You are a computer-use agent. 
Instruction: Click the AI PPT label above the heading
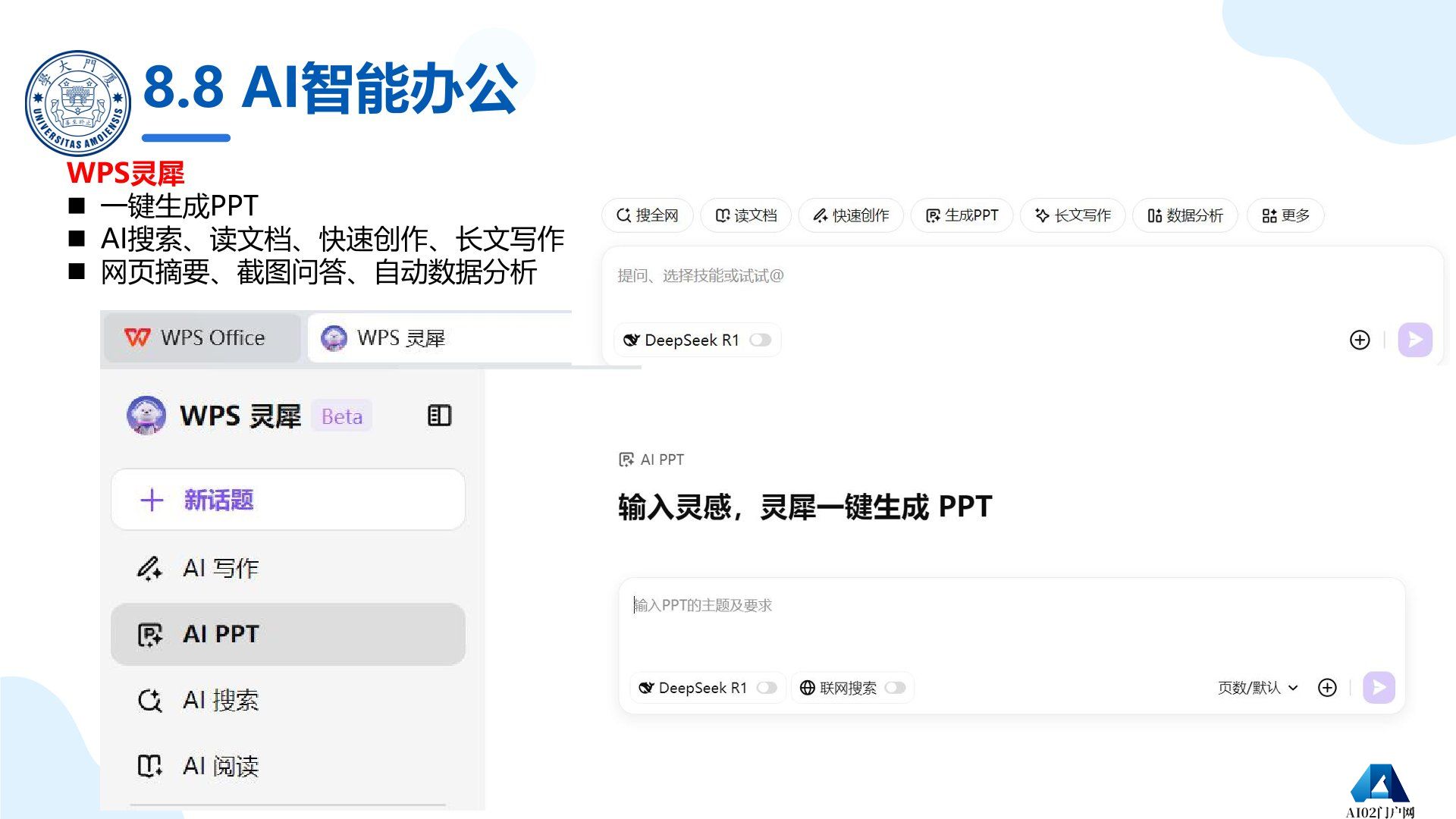(x=661, y=460)
